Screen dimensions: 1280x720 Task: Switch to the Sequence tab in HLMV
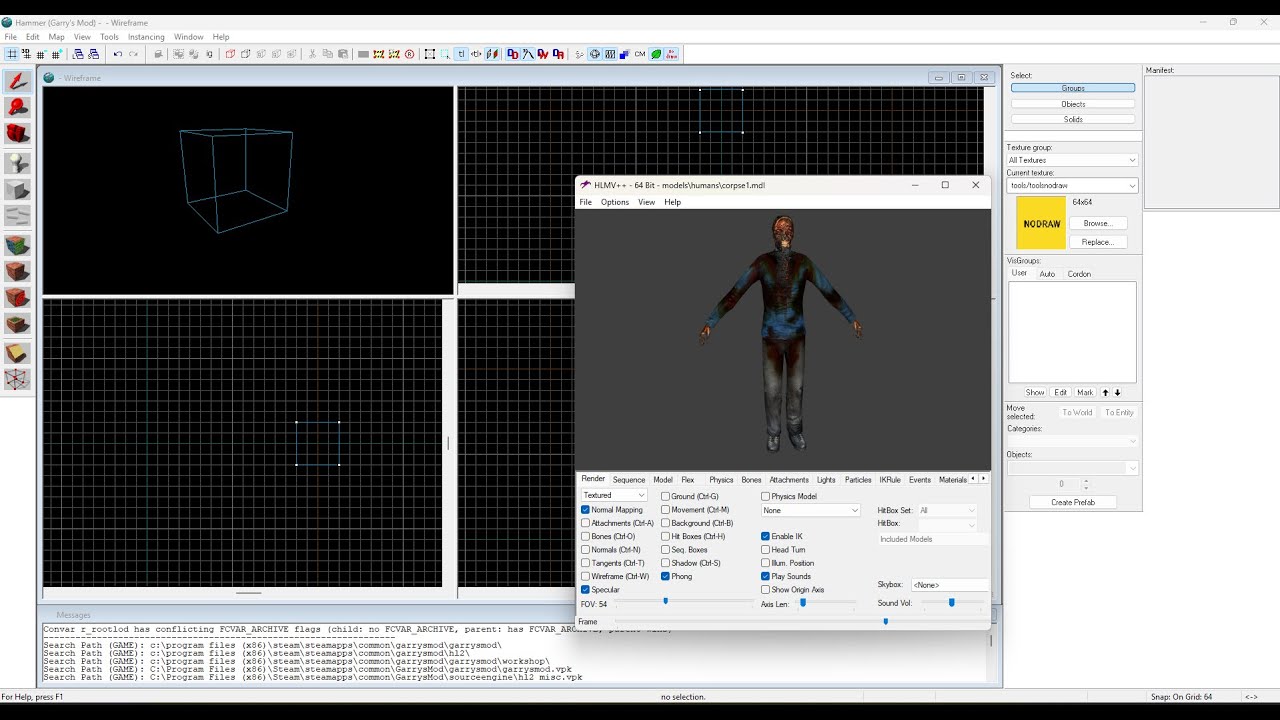629,480
